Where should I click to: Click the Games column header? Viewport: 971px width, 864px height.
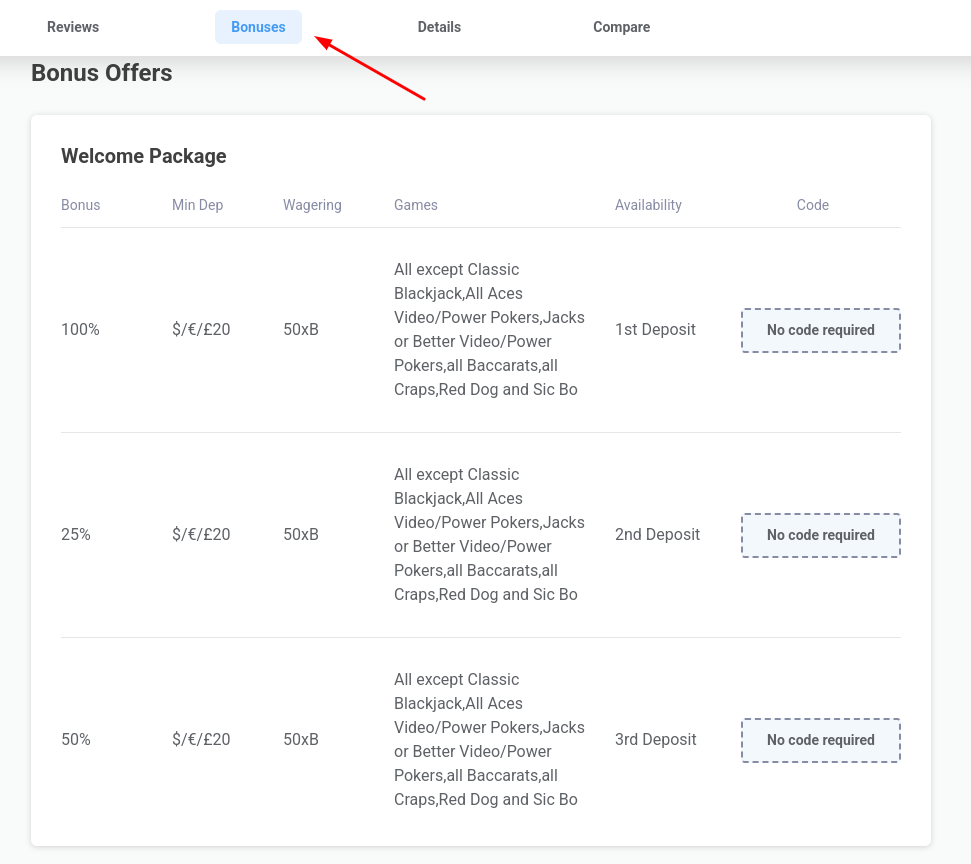[x=416, y=205]
